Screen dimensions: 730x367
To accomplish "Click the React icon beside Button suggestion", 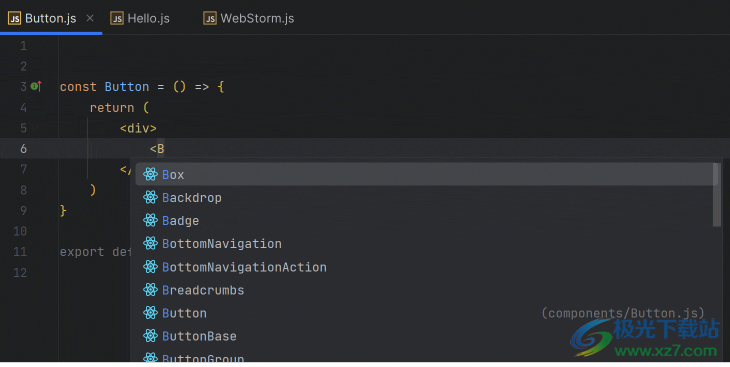I will click(x=150, y=313).
